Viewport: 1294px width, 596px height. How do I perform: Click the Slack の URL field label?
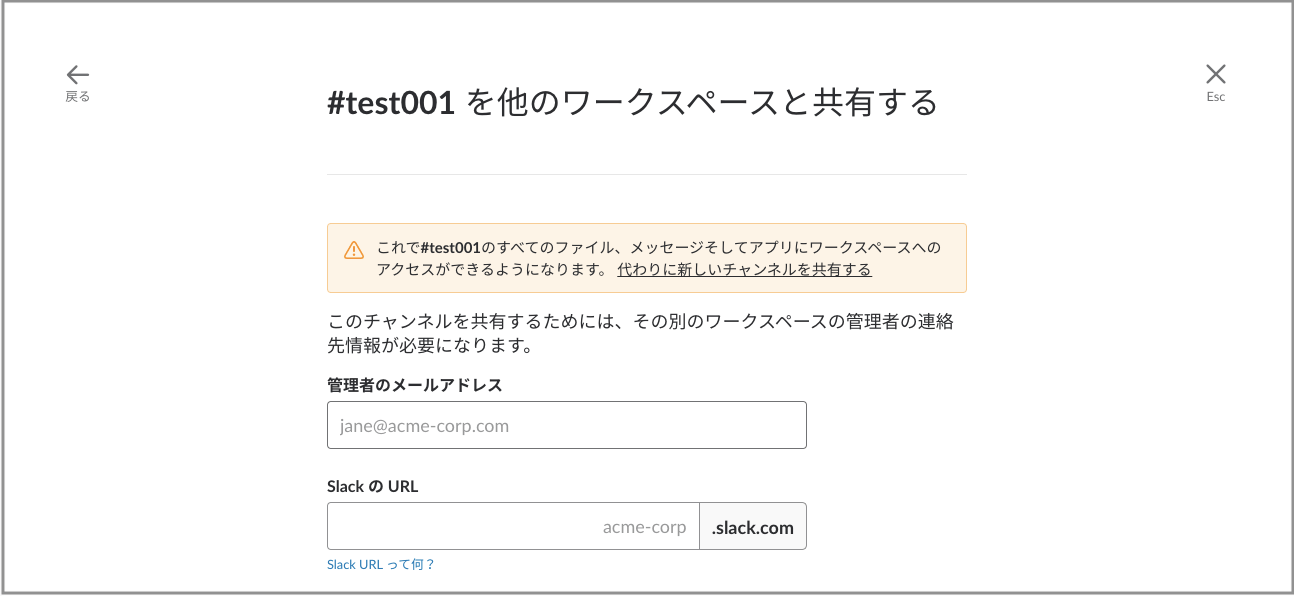click(372, 486)
